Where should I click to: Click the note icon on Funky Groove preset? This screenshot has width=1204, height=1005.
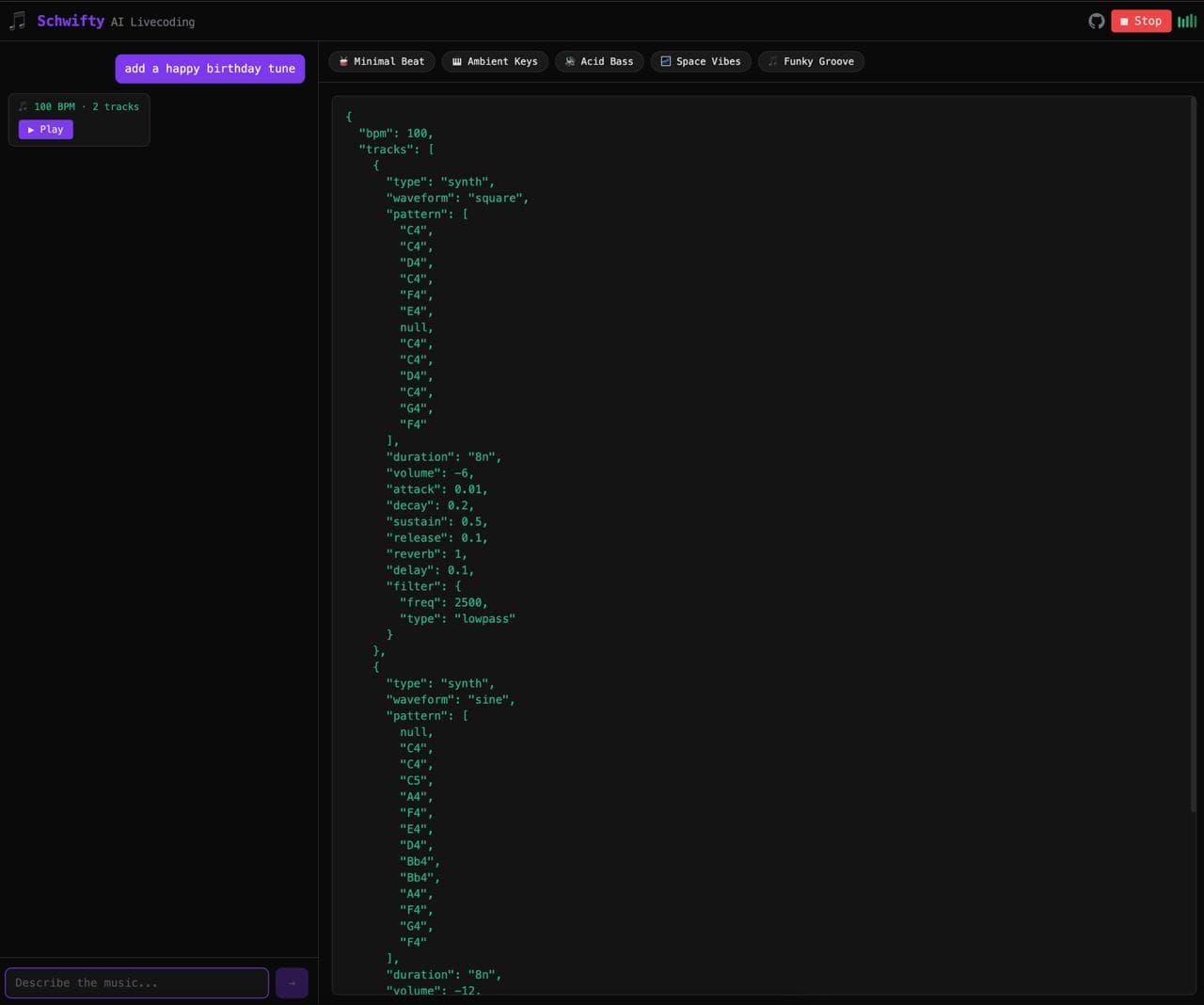tap(772, 61)
